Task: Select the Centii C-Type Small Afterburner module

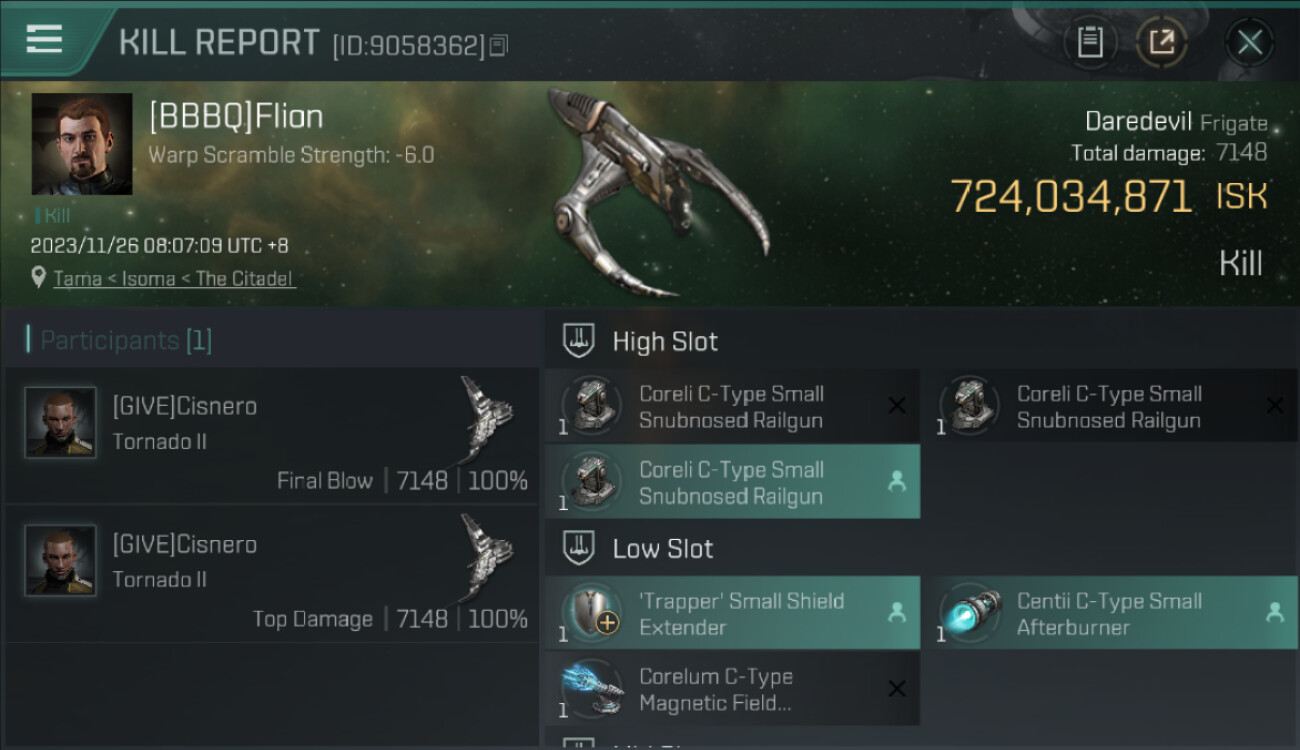Action: pyautogui.click(x=1111, y=613)
